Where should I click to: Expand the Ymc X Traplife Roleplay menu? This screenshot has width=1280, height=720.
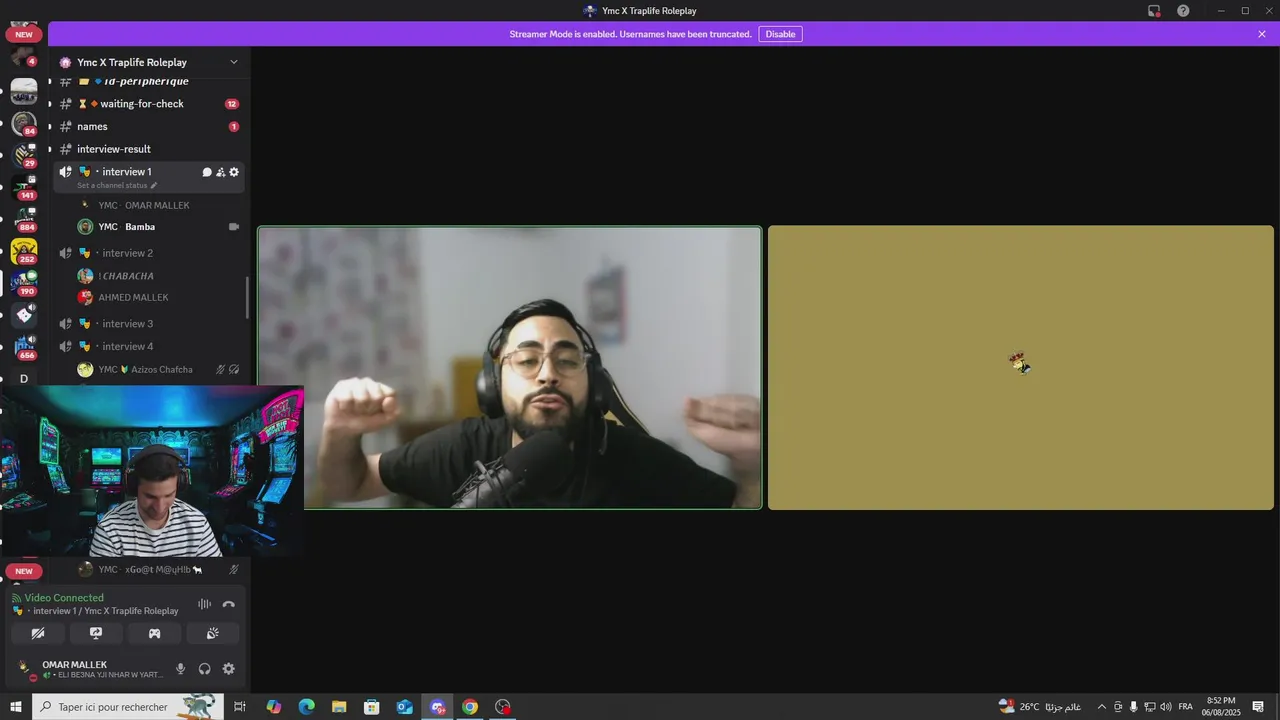pyautogui.click(x=234, y=62)
